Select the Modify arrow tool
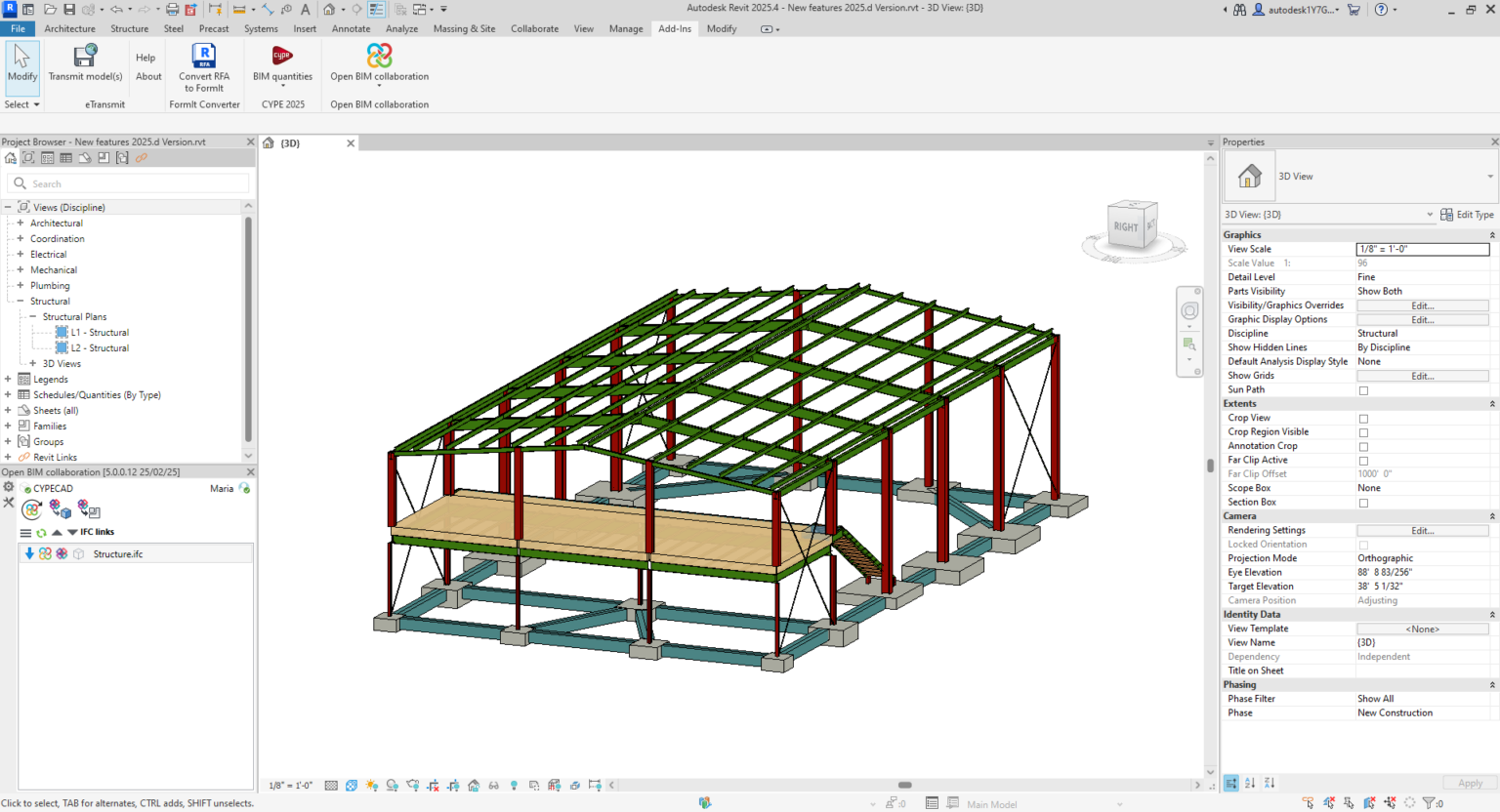Screen dimensions: 1500x812 (x=21, y=61)
